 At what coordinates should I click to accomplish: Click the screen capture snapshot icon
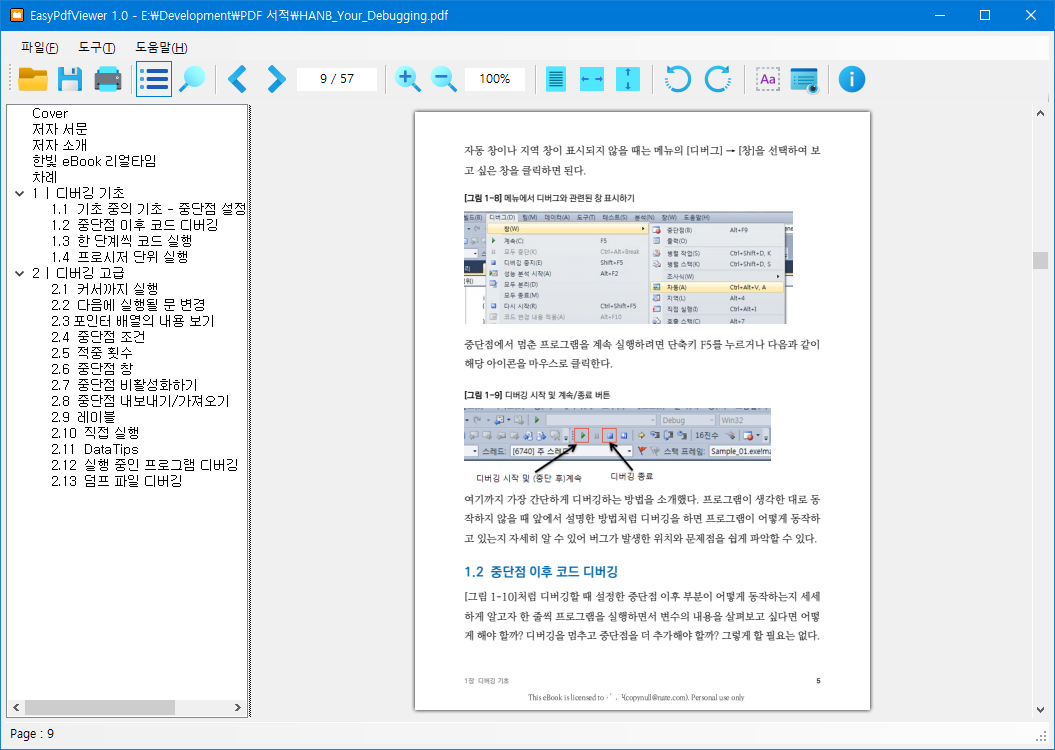[x=804, y=79]
